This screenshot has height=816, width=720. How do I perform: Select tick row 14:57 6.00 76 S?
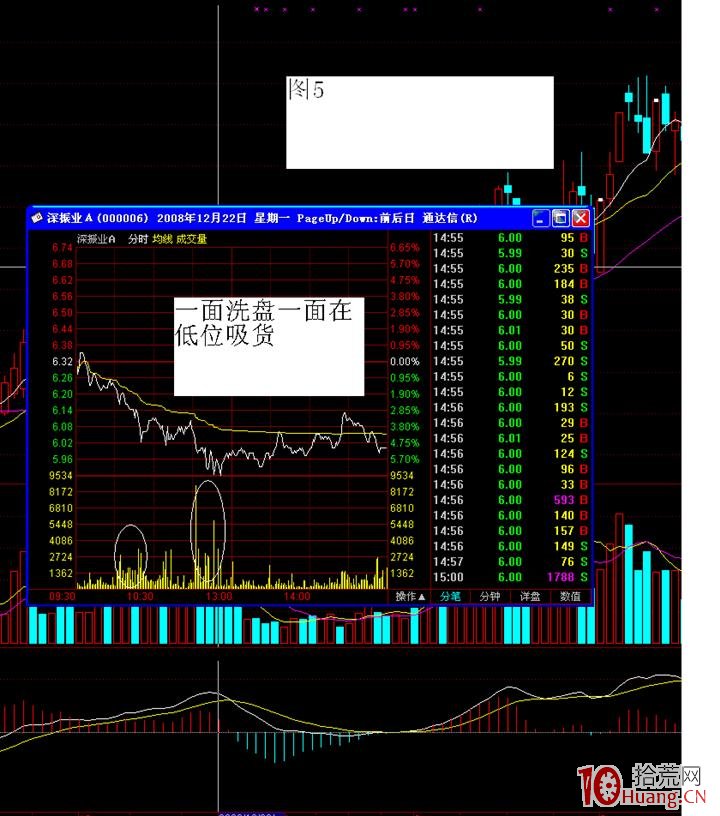pyautogui.click(x=510, y=562)
